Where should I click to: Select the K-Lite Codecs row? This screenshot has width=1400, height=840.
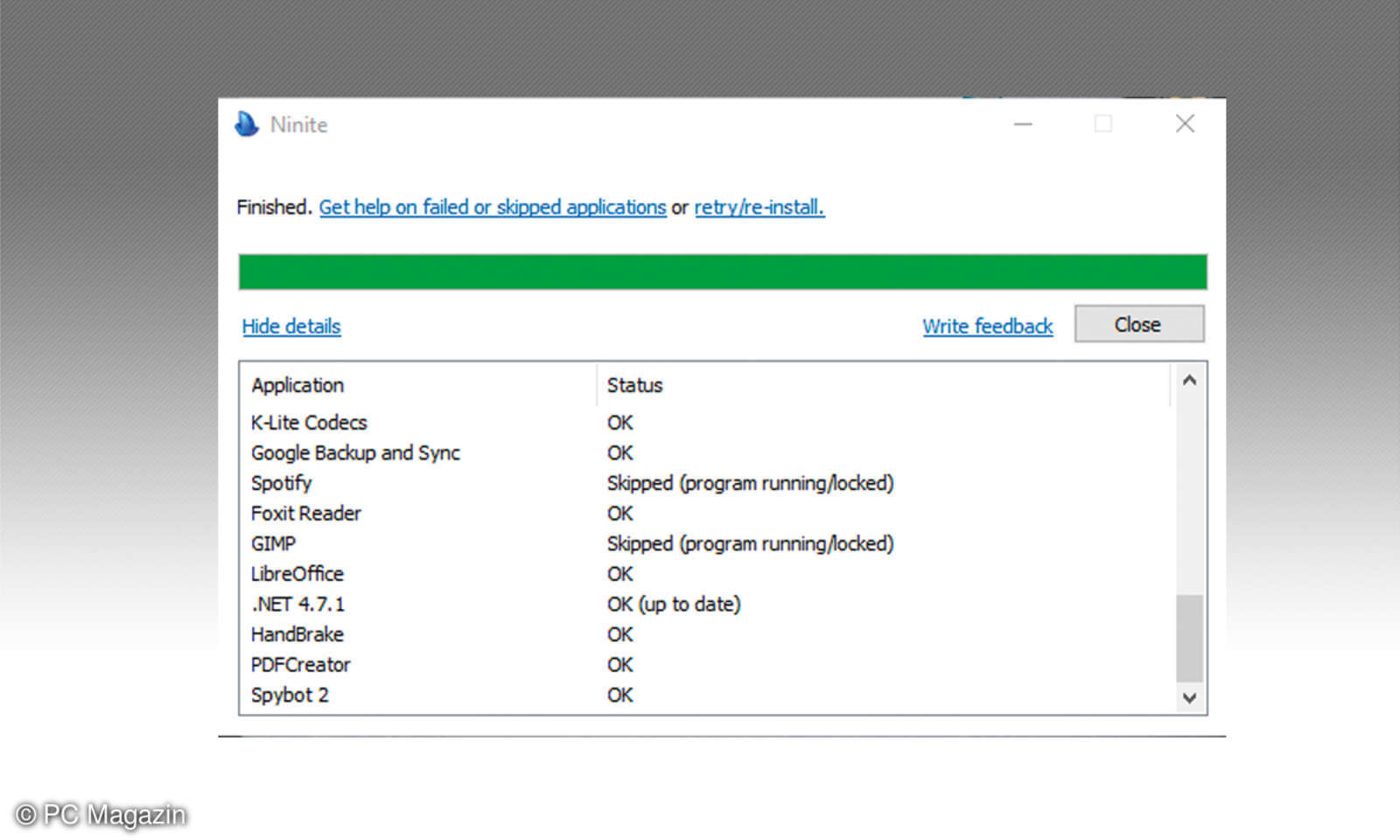pyautogui.click(x=309, y=423)
